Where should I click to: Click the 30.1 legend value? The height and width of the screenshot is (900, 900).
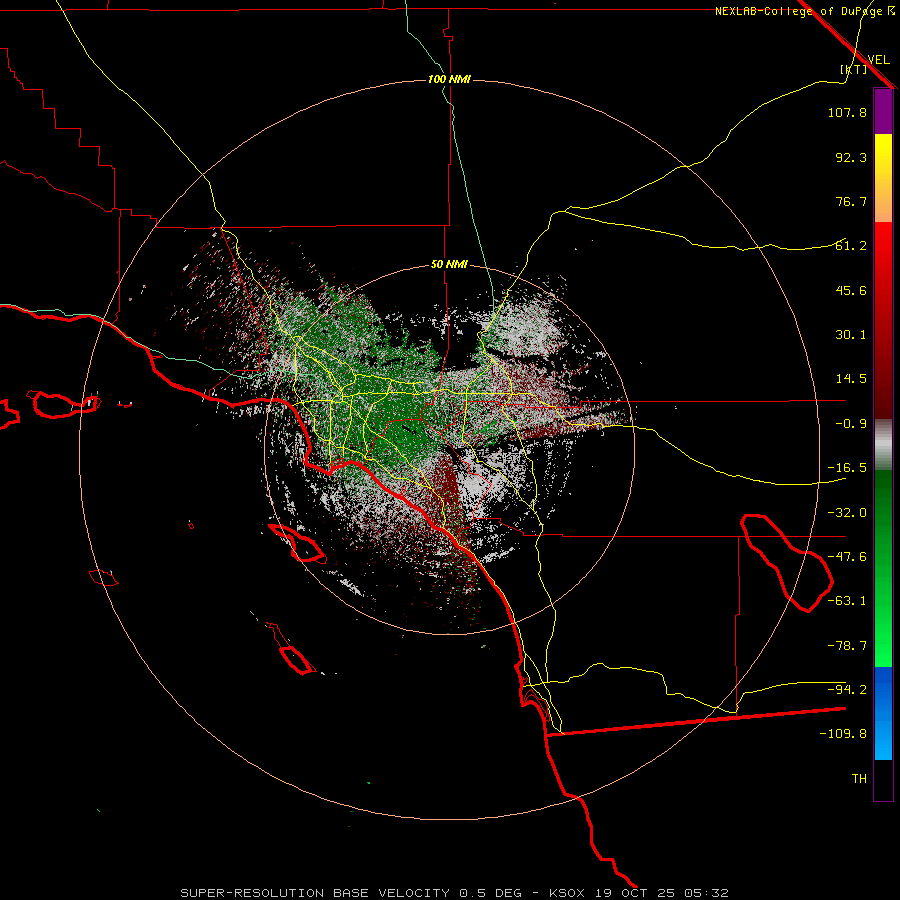coord(851,335)
